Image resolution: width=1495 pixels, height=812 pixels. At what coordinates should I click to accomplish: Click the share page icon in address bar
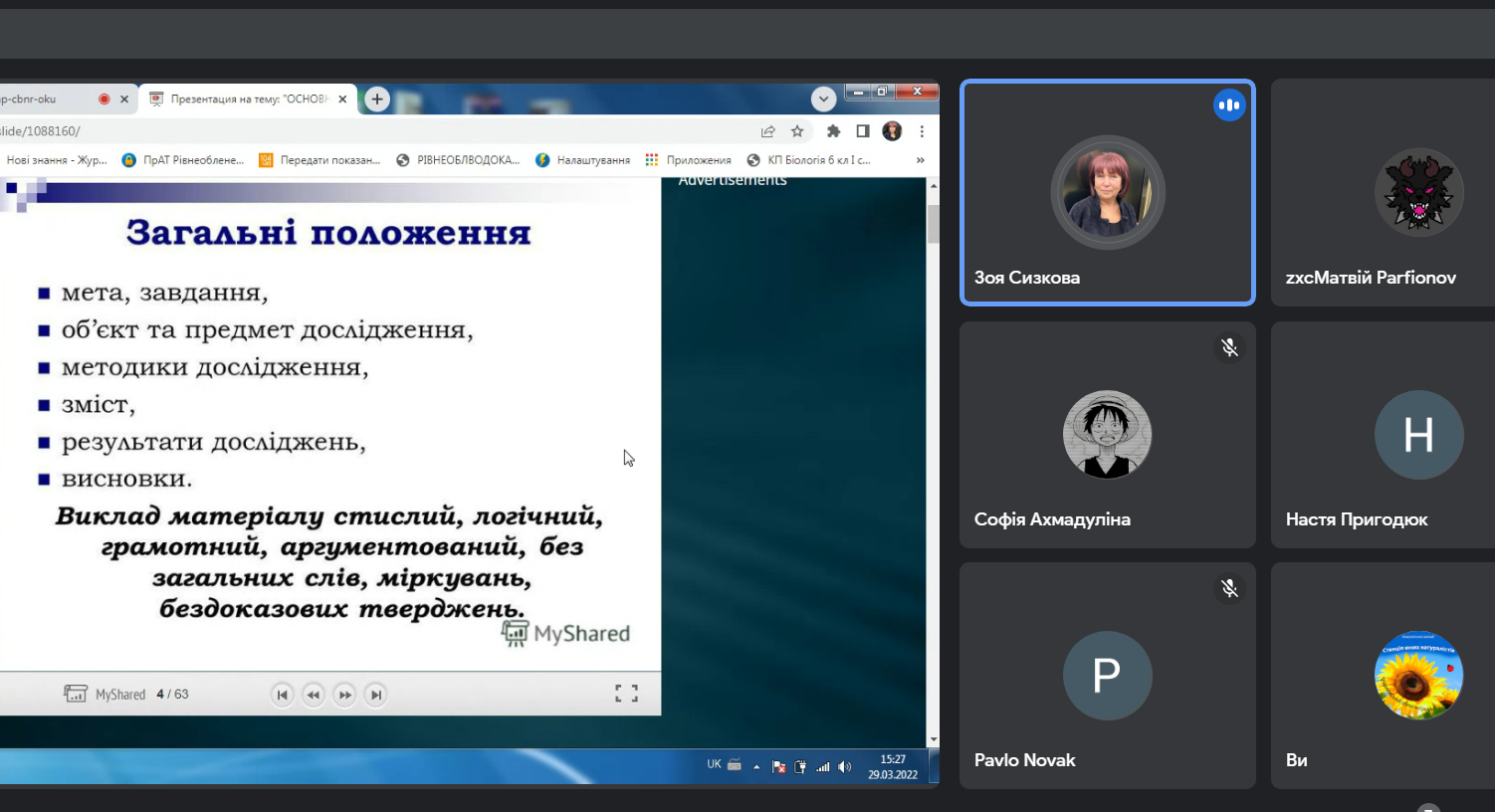tap(767, 131)
